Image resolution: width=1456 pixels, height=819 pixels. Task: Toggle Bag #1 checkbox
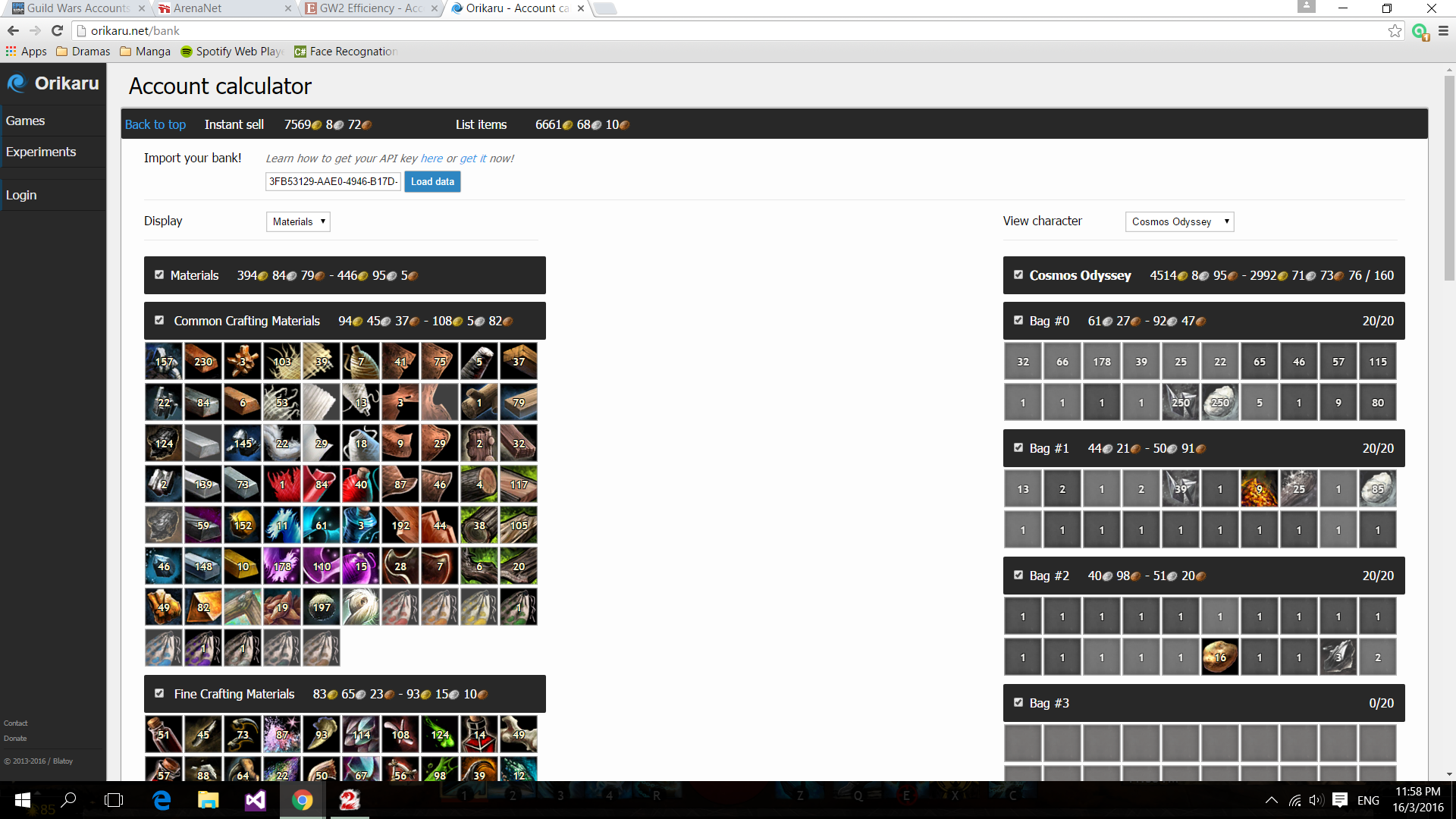[x=1018, y=447]
